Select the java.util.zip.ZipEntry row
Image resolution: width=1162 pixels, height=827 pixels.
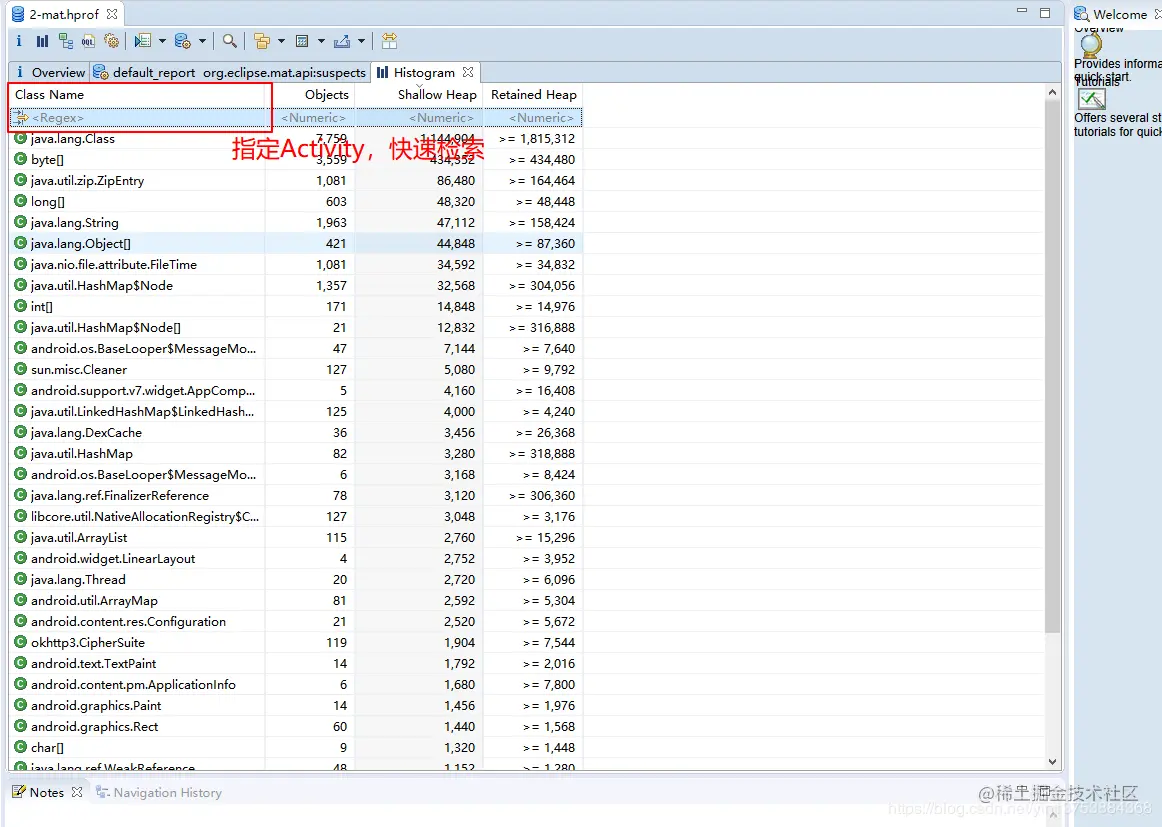[295, 180]
